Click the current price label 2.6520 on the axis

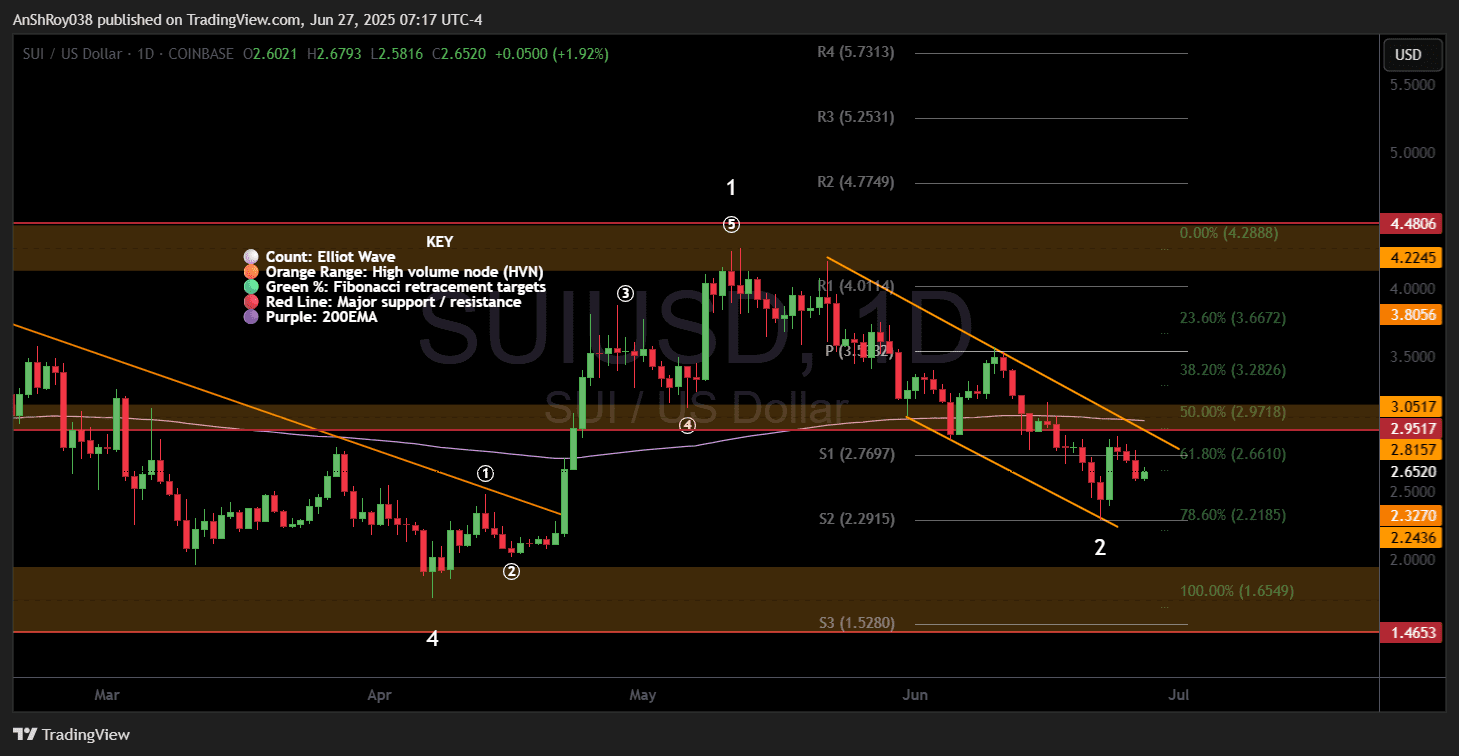tap(1412, 471)
